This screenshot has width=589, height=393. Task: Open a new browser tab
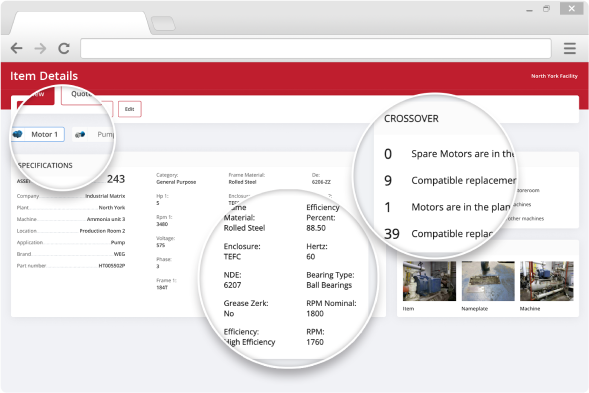pos(163,24)
